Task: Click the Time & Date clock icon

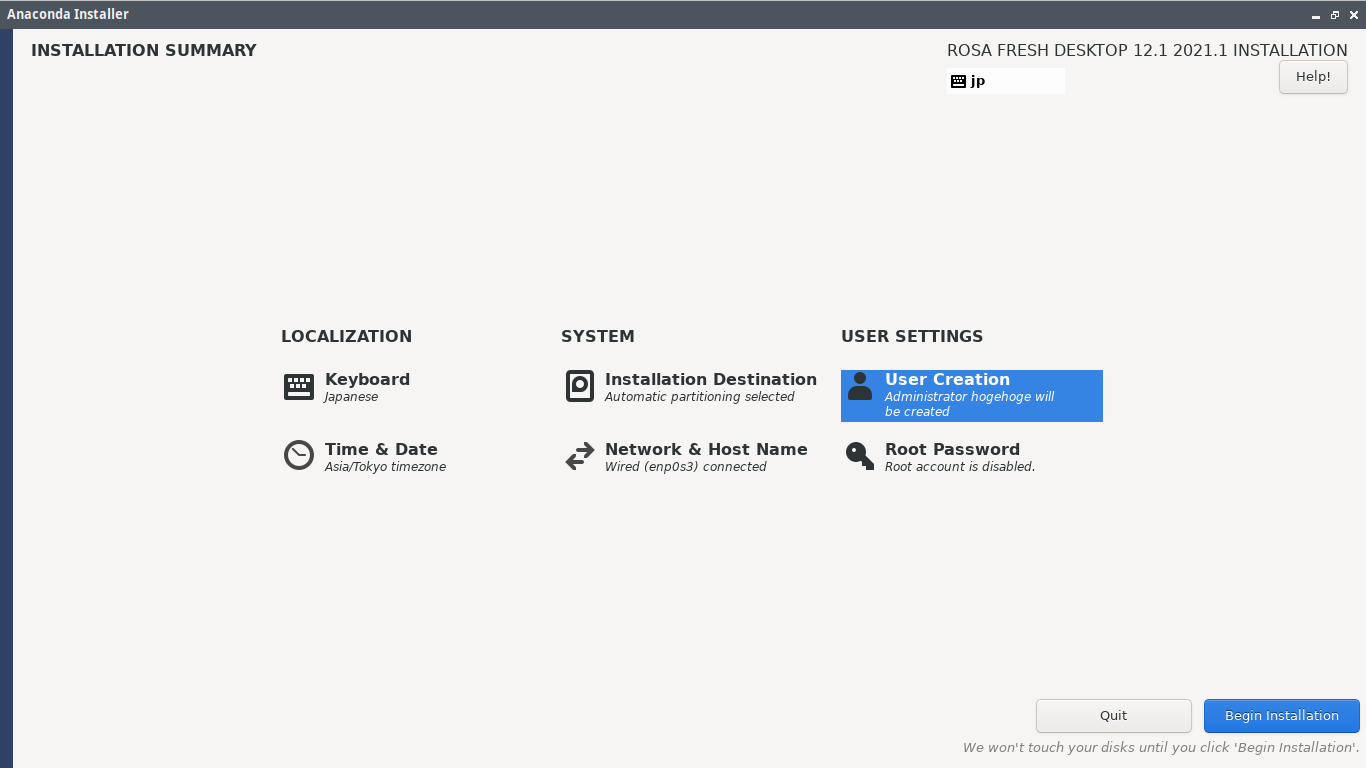Action: (298, 455)
